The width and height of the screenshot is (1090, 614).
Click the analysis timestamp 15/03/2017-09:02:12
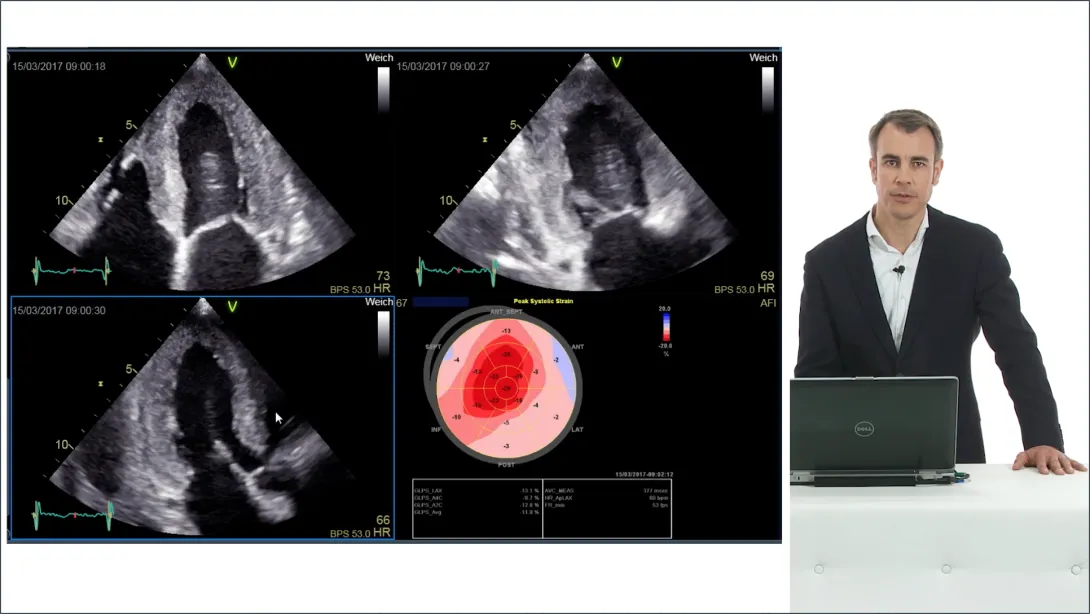(644, 474)
